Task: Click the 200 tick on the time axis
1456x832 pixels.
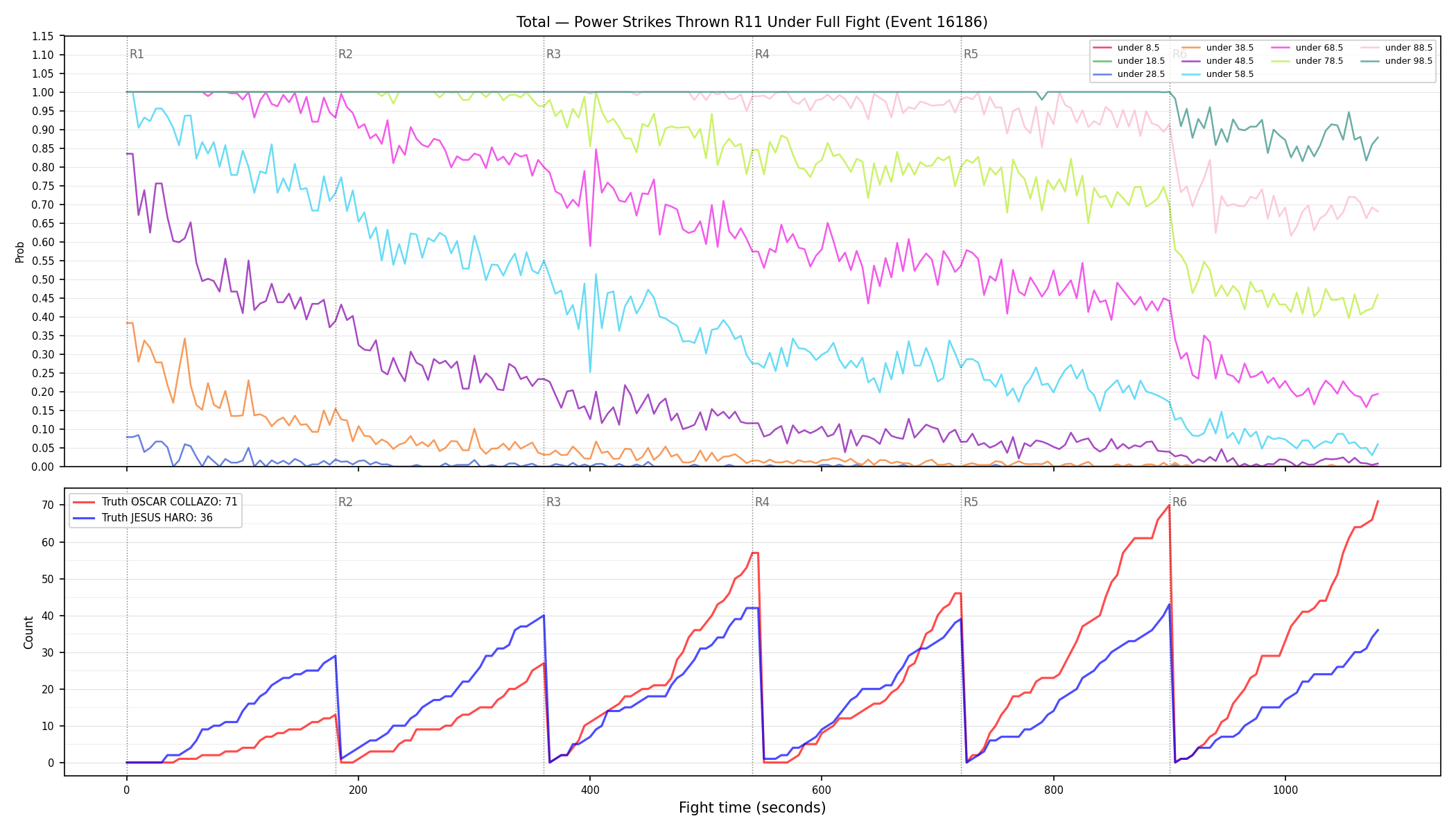Action: (358, 790)
